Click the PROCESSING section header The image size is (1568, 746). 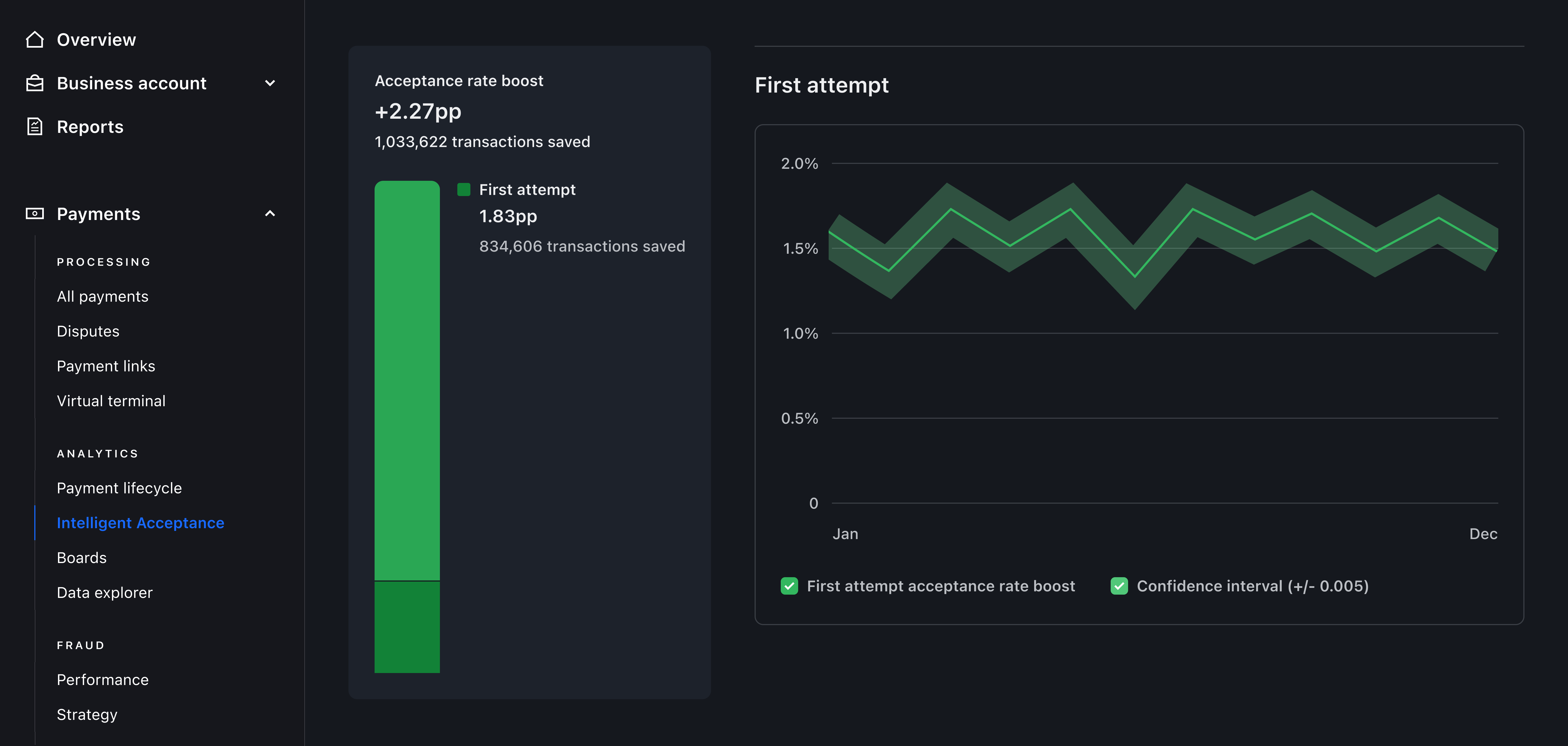[104, 262]
